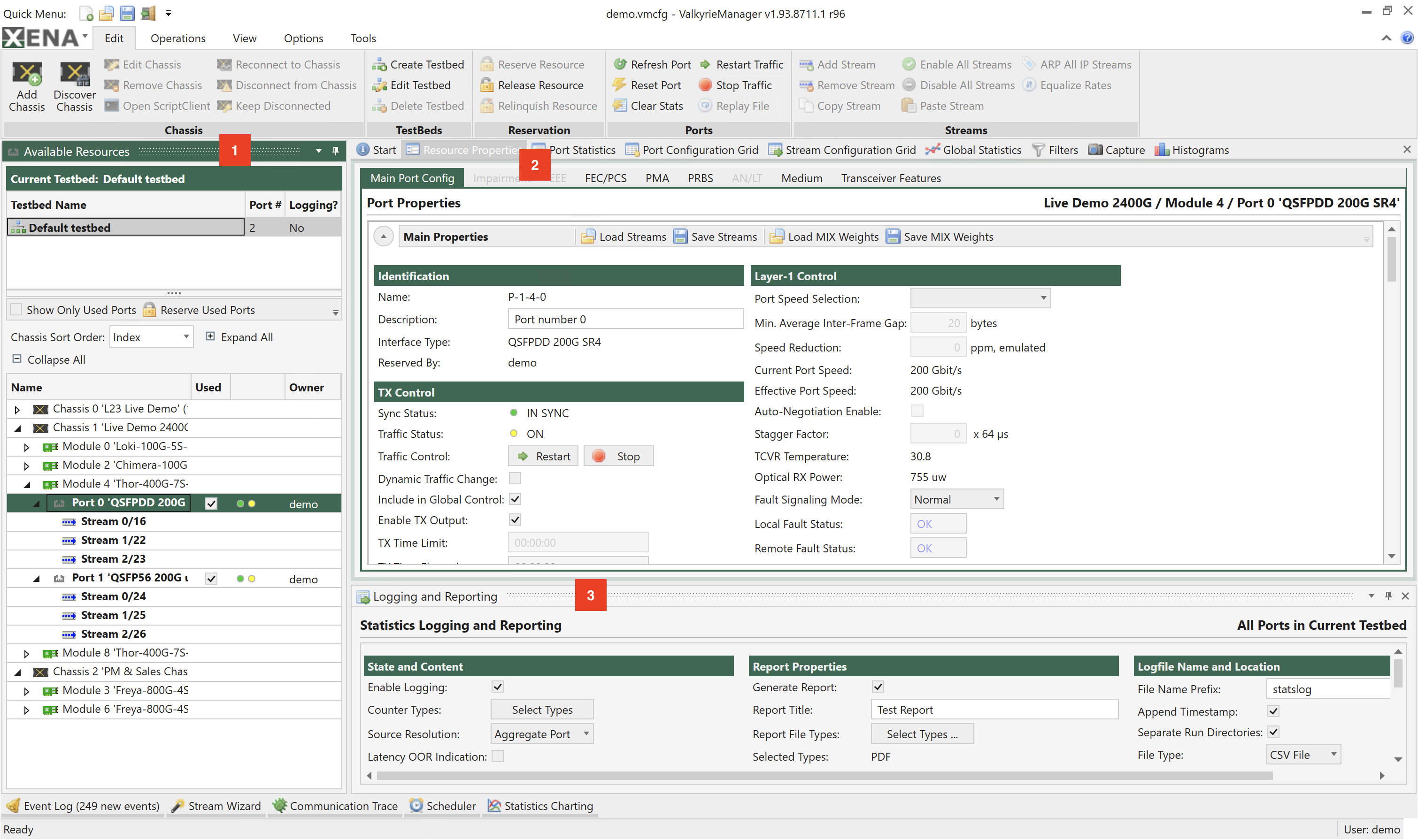The width and height of the screenshot is (1418, 840).
Task: Click Reserve Used Ports
Action: (199, 310)
